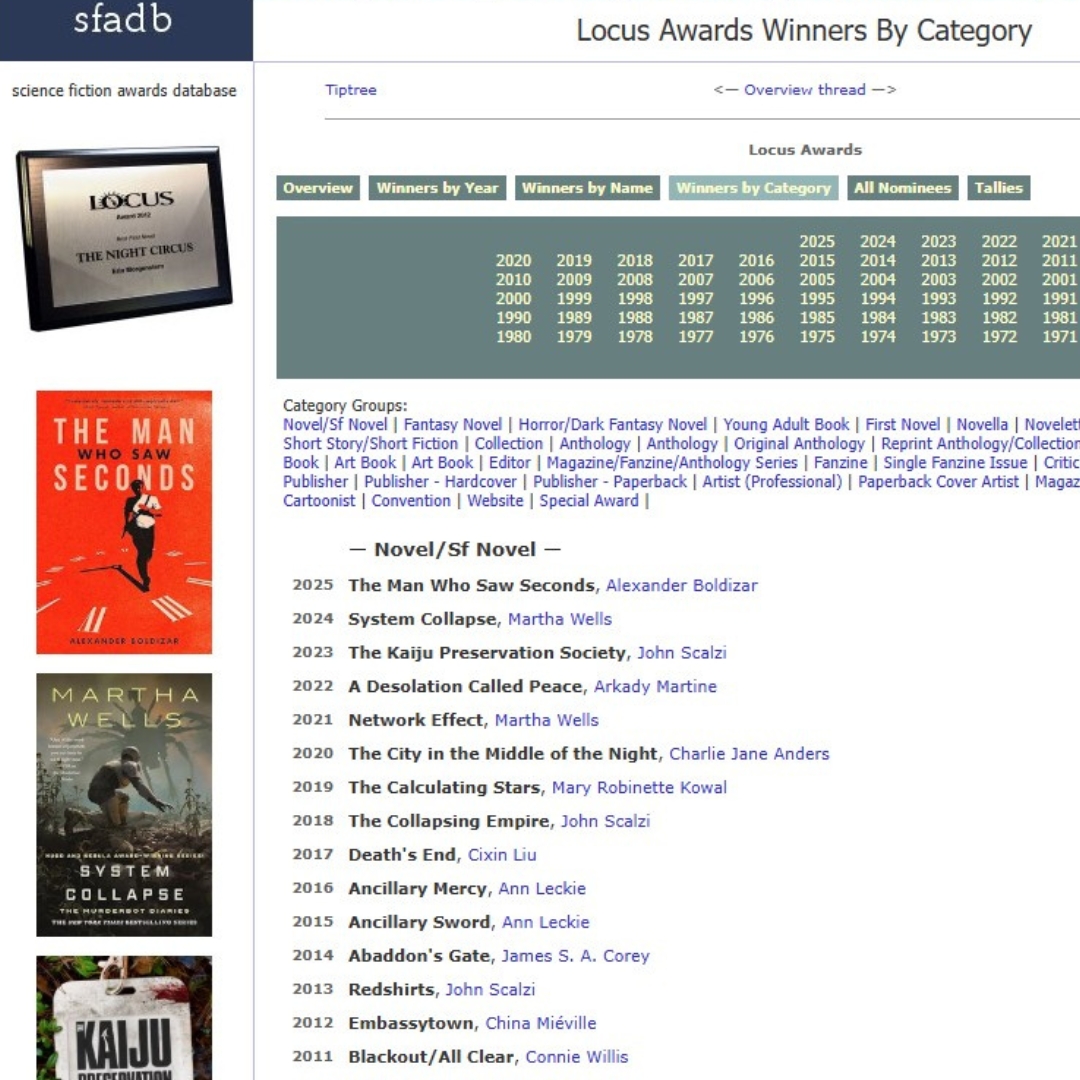This screenshot has height=1080, width=1080.
Task: Select year 2012 in year grid
Action: (999, 261)
